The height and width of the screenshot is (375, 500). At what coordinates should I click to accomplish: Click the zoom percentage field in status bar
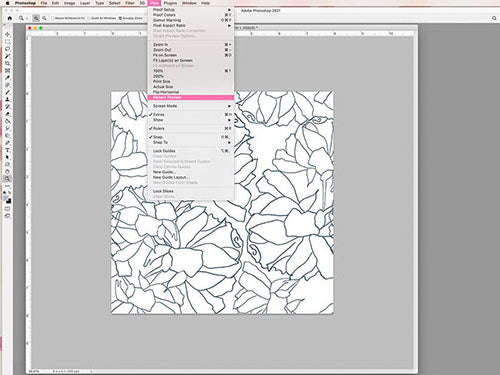pyautogui.click(x=34, y=371)
